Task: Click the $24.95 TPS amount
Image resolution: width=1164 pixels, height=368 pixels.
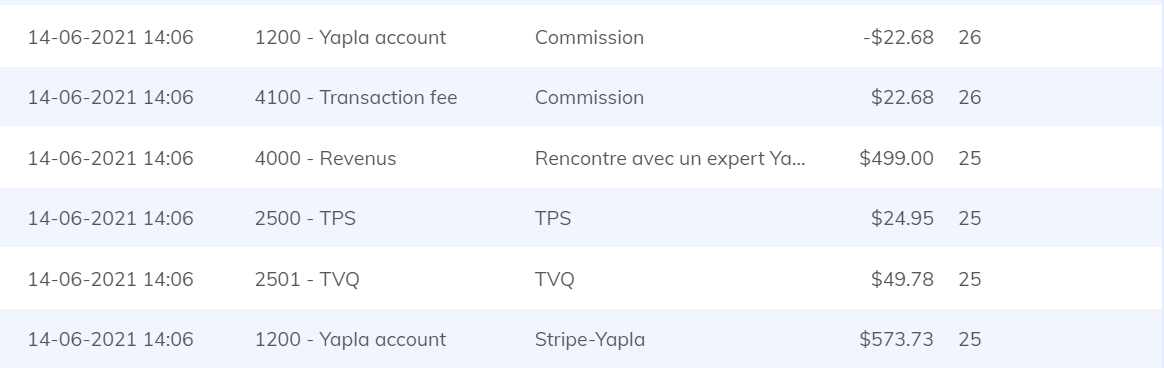Action: pos(902,218)
